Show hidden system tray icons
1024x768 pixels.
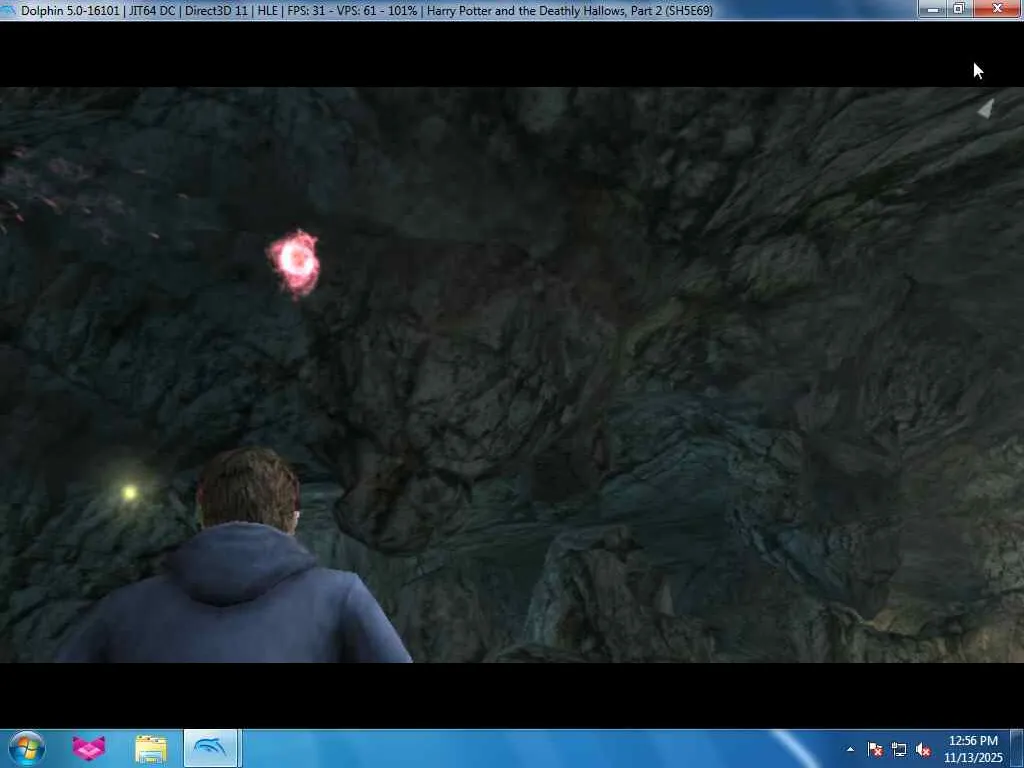click(x=850, y=749)
